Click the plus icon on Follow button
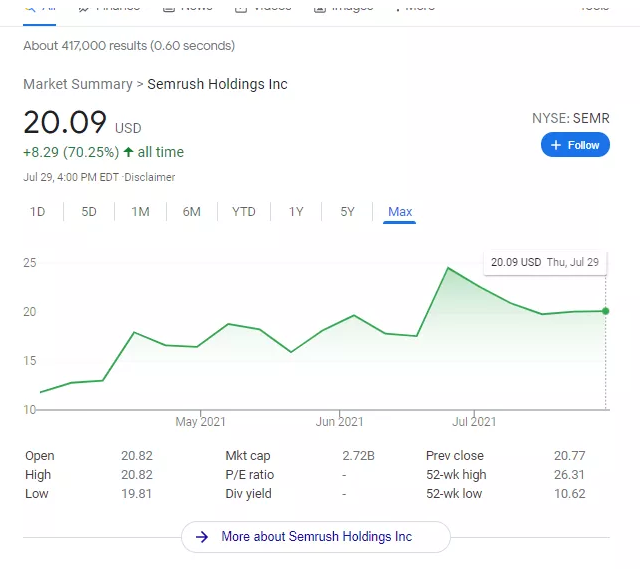This screenshot has width=640, height=569. 557,145
